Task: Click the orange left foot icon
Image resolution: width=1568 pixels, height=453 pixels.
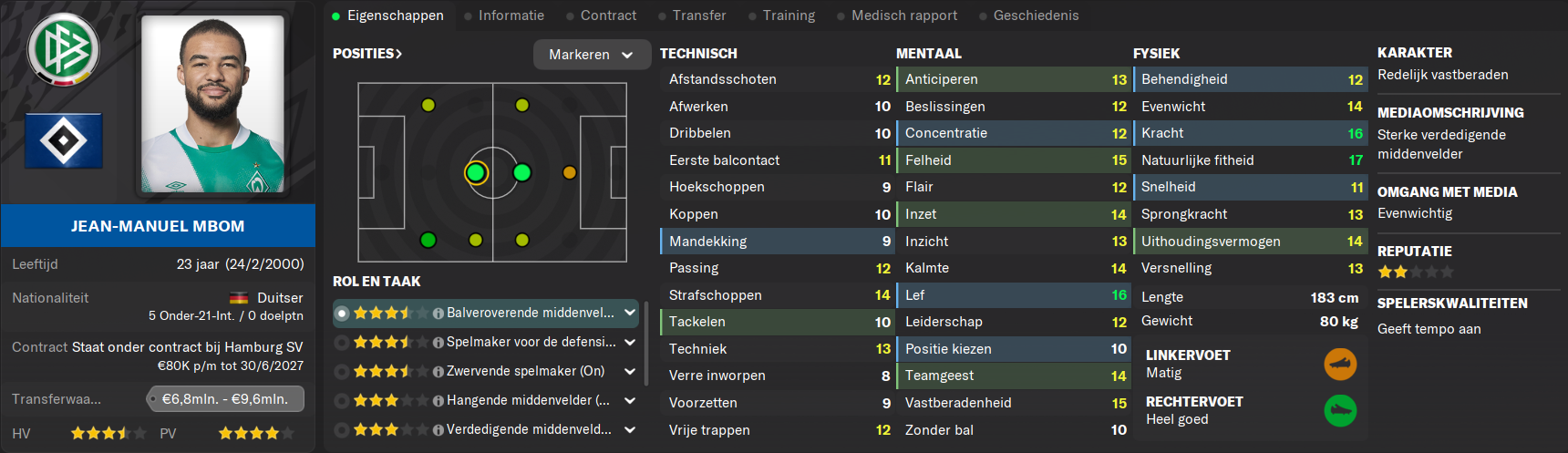Action: pos(1340,365)
